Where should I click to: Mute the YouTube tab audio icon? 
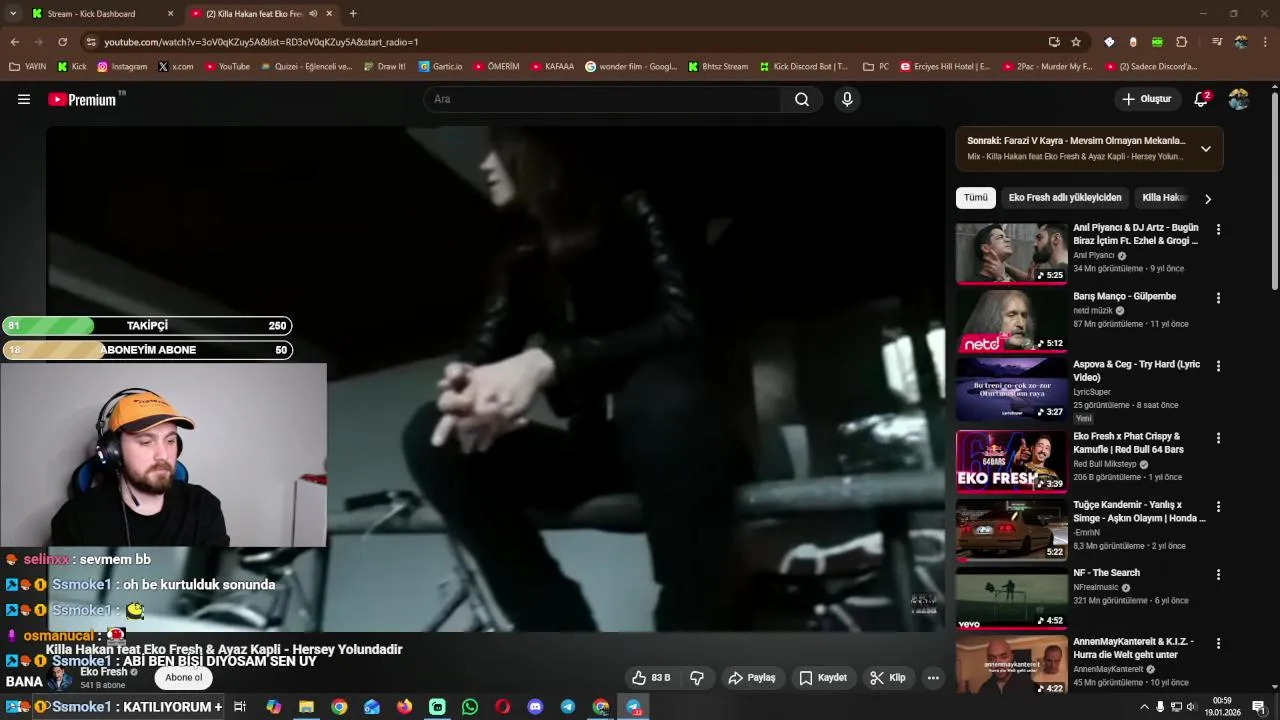pyautogui.click(x=314, y=13)
